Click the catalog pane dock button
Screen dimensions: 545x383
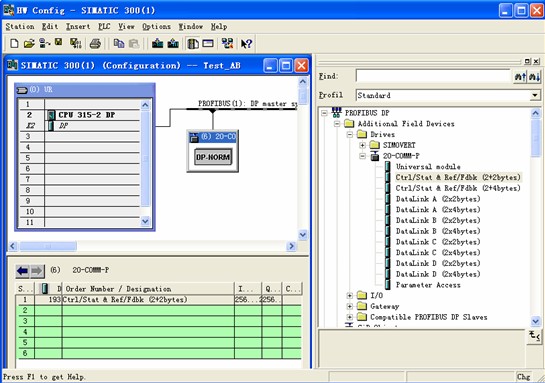click(527, 61)
